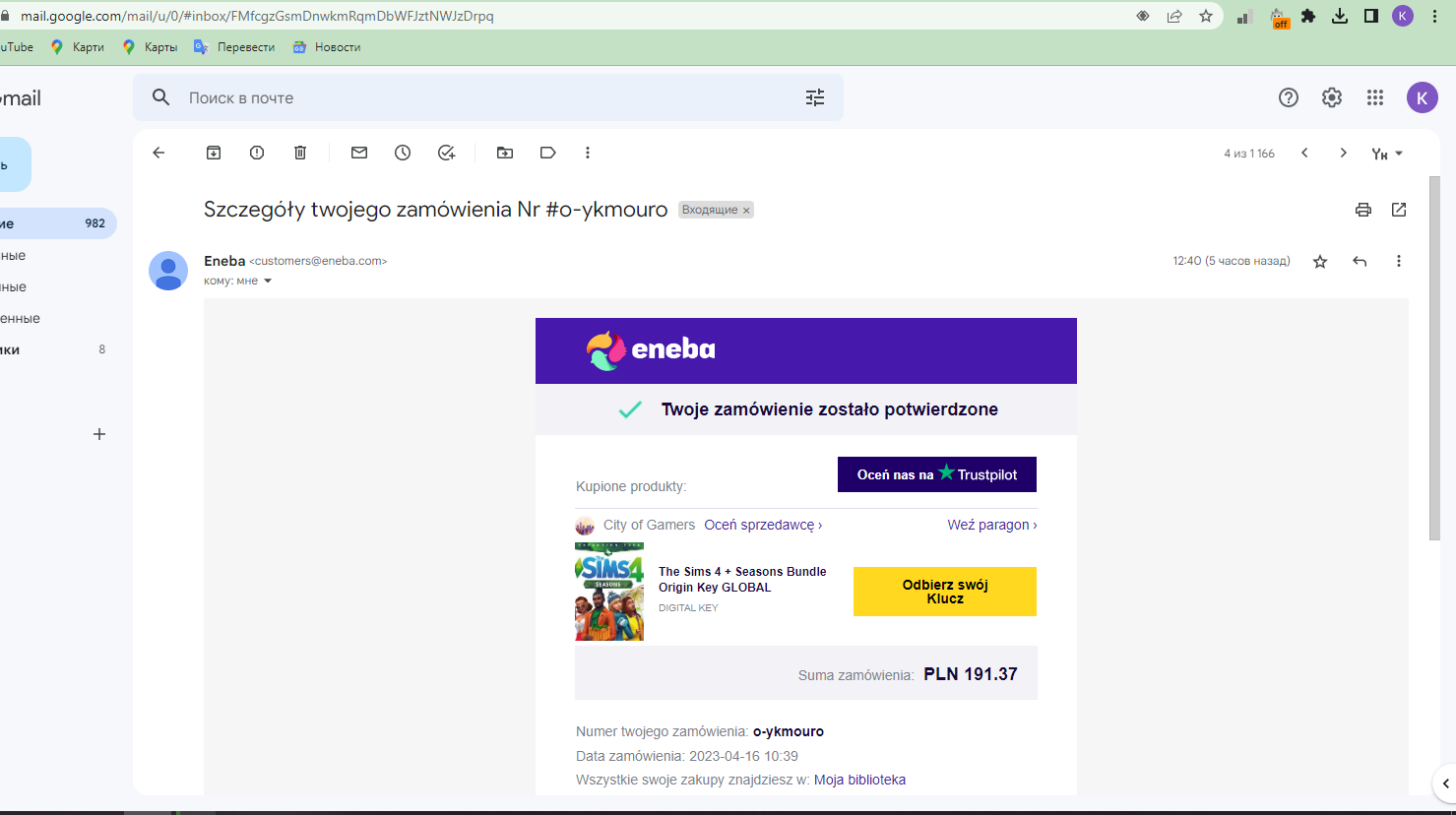Snooze this email with the clock icon
The width and height of the screenshot is (1456, 815).
click(403, 153)
